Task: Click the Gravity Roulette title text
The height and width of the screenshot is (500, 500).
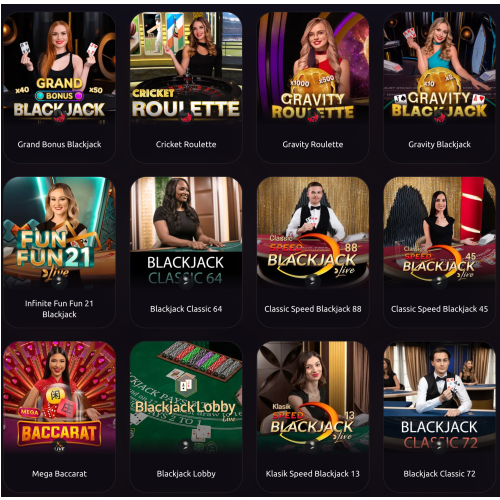Action: (313, 144)
